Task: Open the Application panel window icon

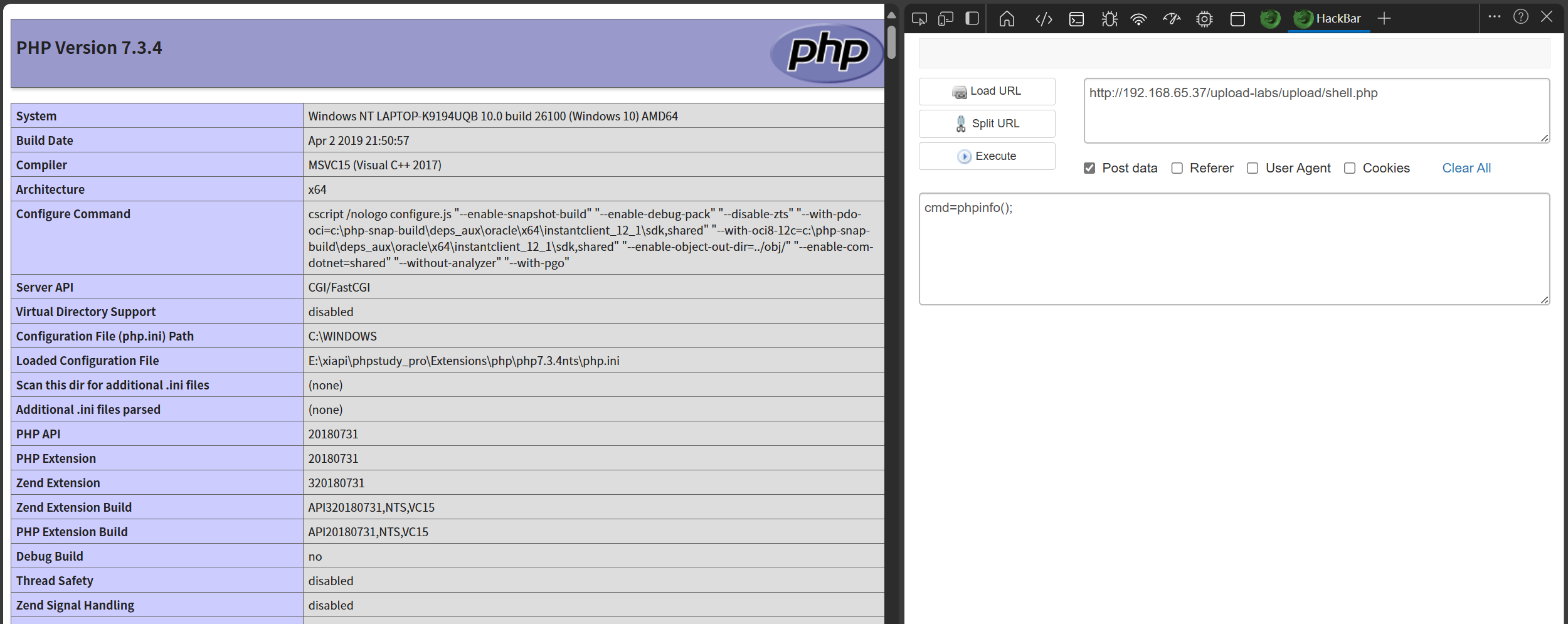Action: pyautogui.click(x=1237, y=19)
